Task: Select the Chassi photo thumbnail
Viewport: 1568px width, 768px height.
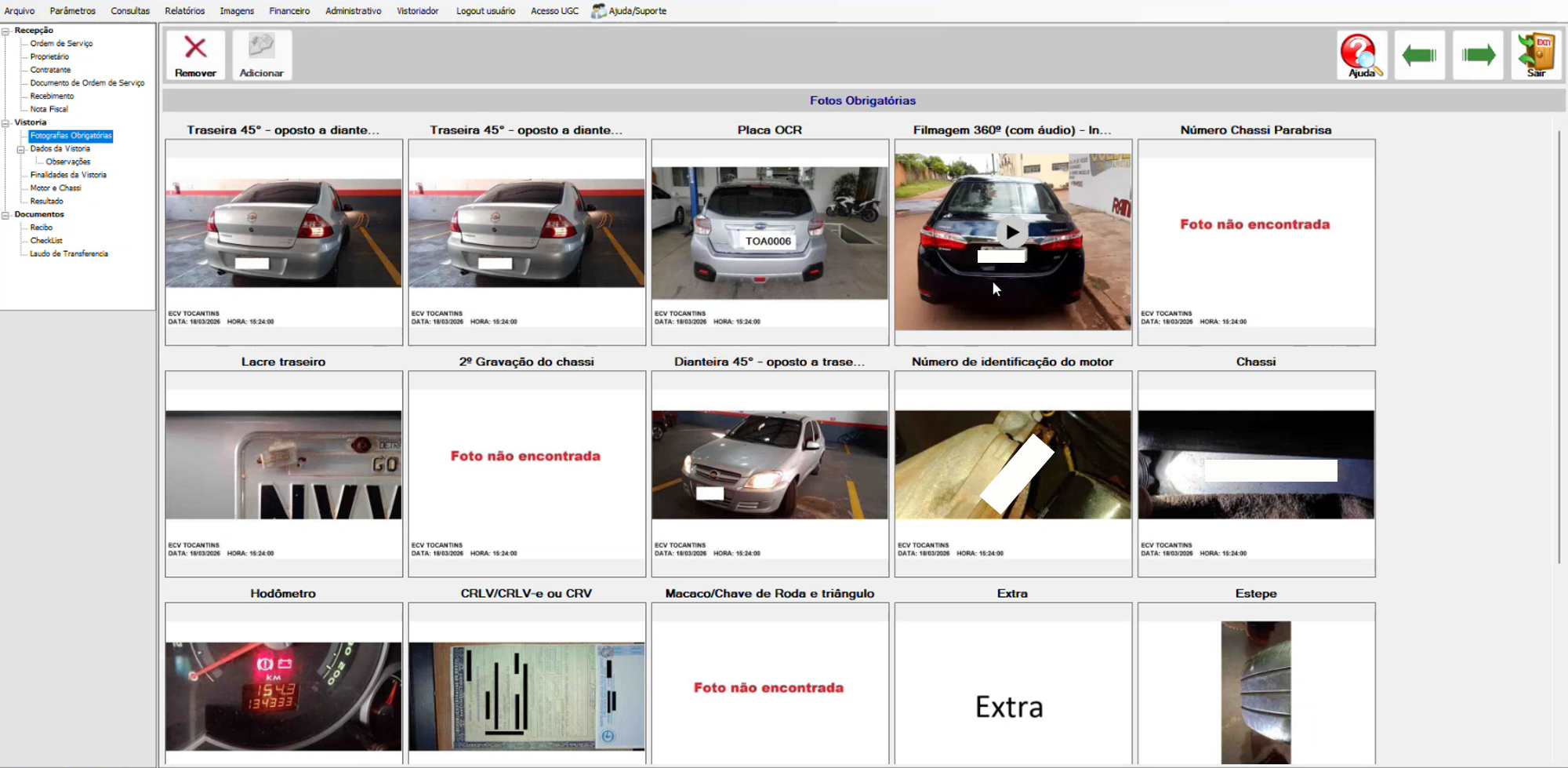Action: pos(1256,474)
